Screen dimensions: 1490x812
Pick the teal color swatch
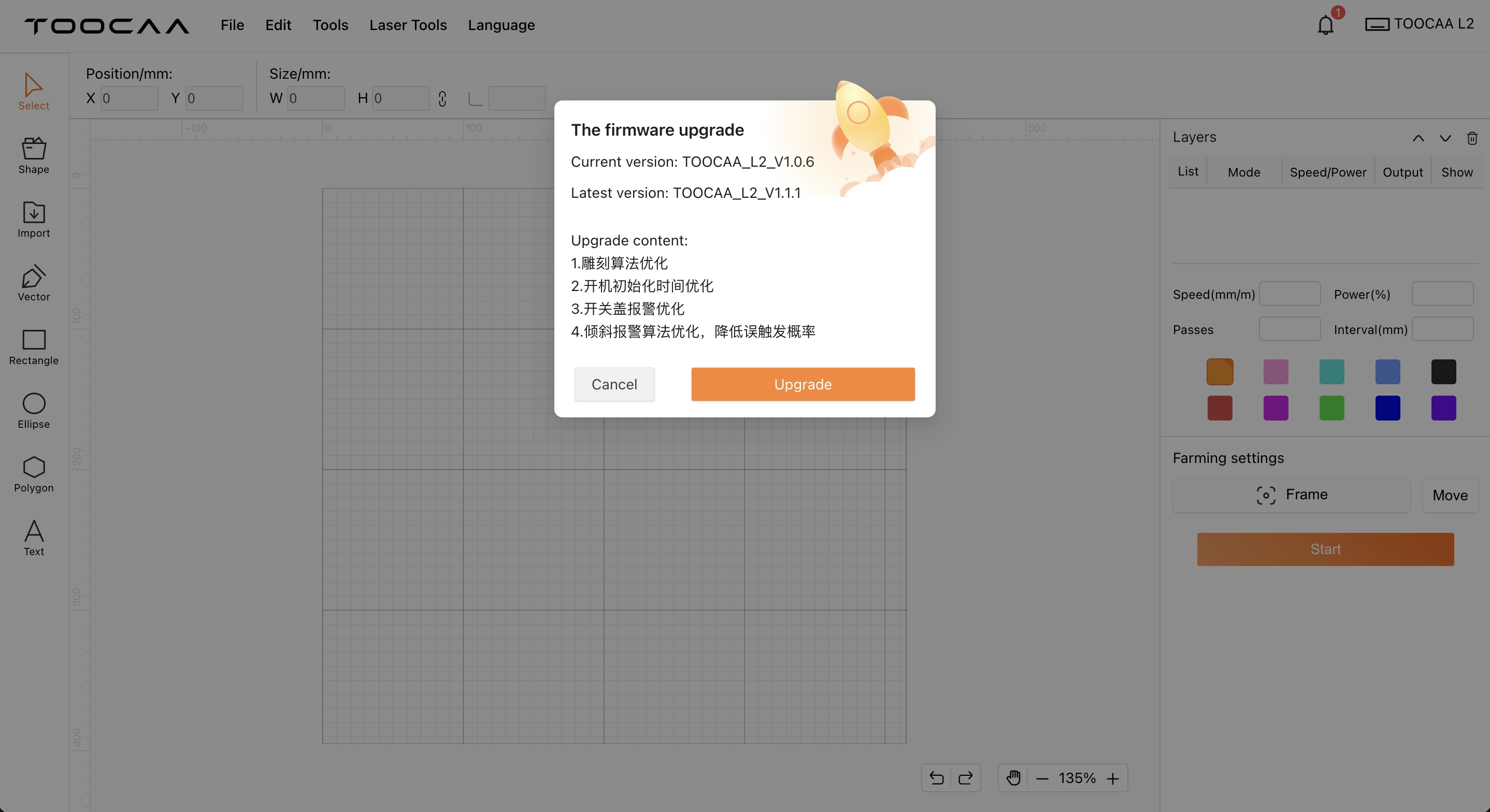[1331, 372]
